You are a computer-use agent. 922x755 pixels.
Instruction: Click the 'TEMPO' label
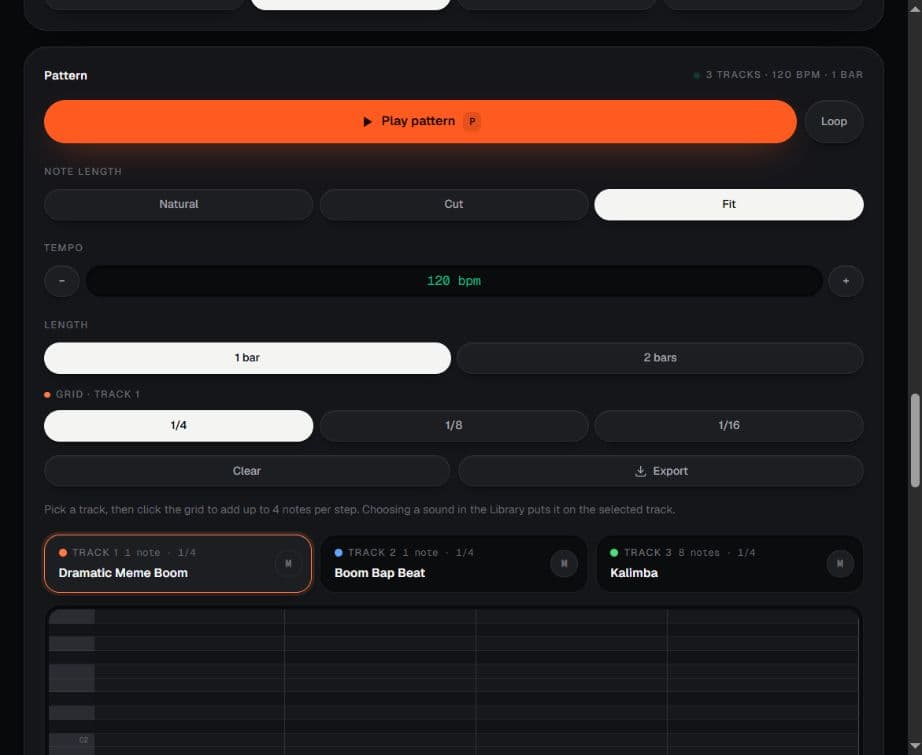pos(64,248)
